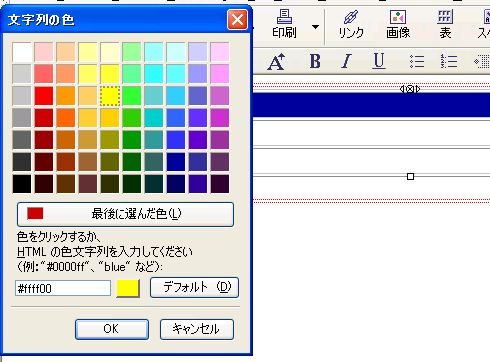The width and height of the screenshot is (490, 362).
Task: Click the table column handle icon above blue bar
Action: tap(410, 89)
